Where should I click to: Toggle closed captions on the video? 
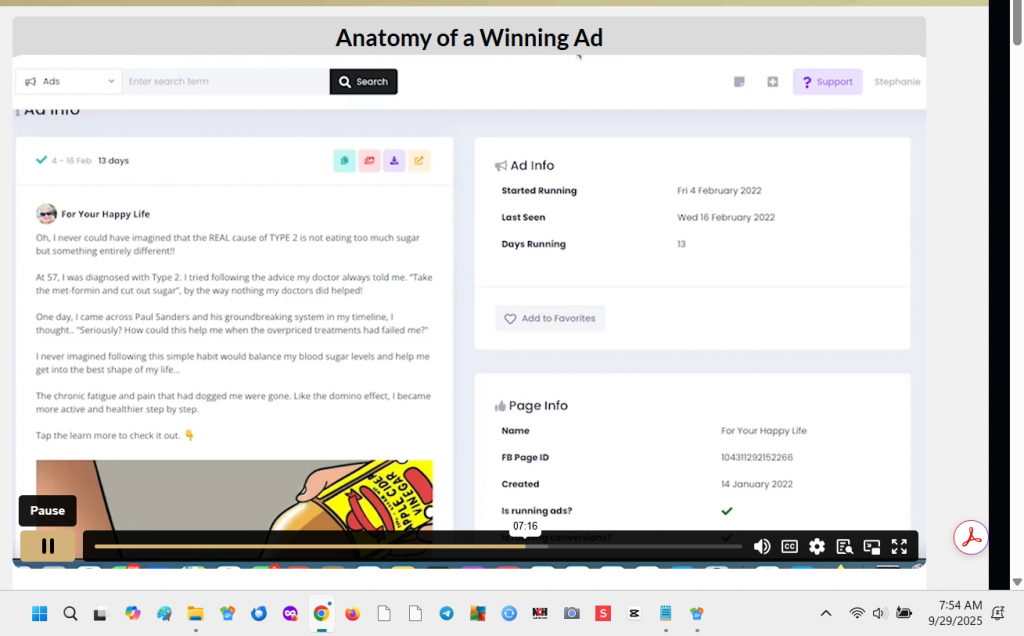pyautogui.click(x=789, y=546)
